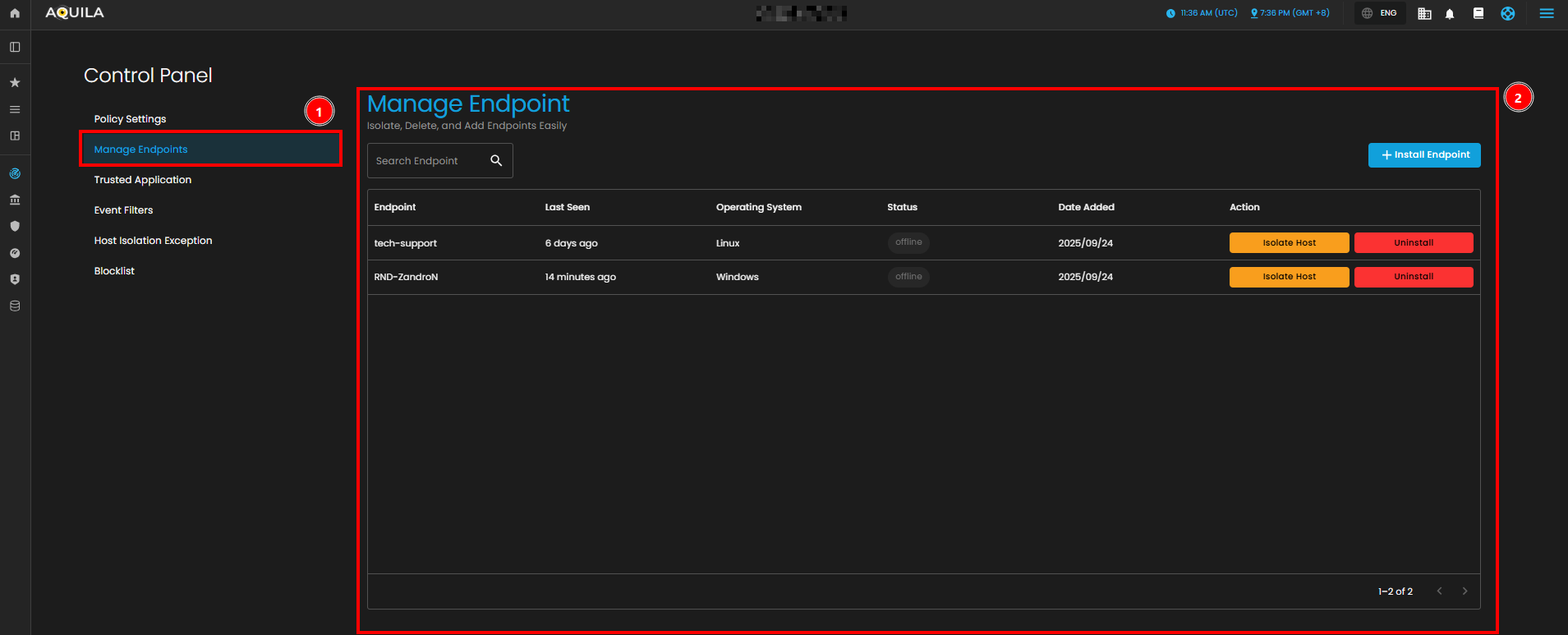The image size is (1568, 635).
Task: Open the documentation book icon
Action: coord(1478,13)
